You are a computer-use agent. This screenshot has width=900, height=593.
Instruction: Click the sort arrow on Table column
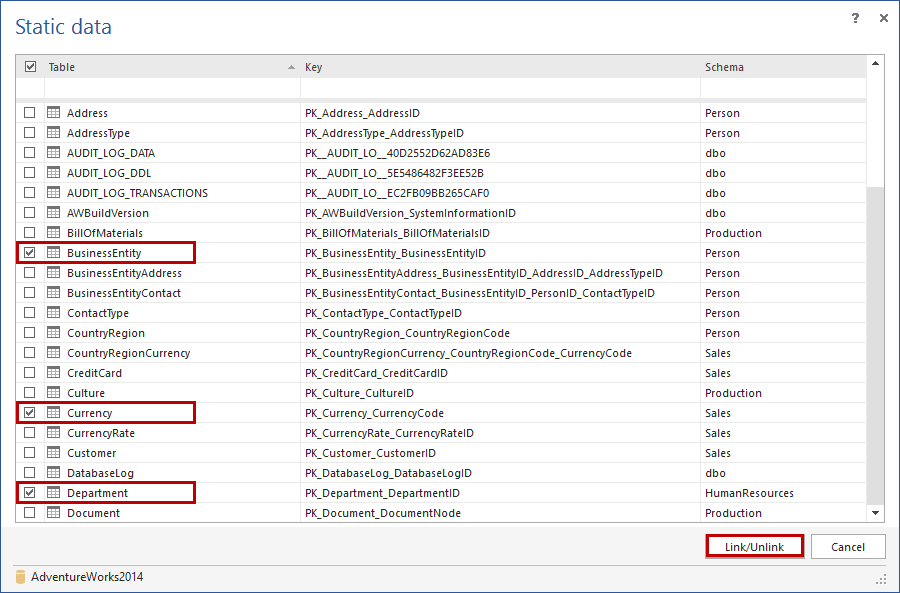pos(289,66)
